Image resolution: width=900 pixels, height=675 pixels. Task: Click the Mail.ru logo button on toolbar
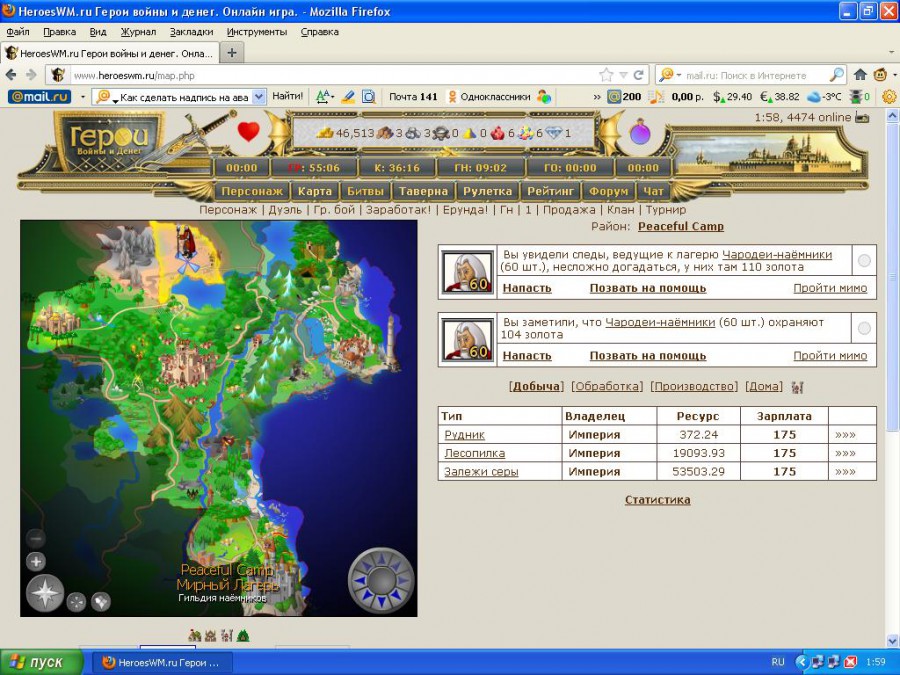[x=40, y=97]
